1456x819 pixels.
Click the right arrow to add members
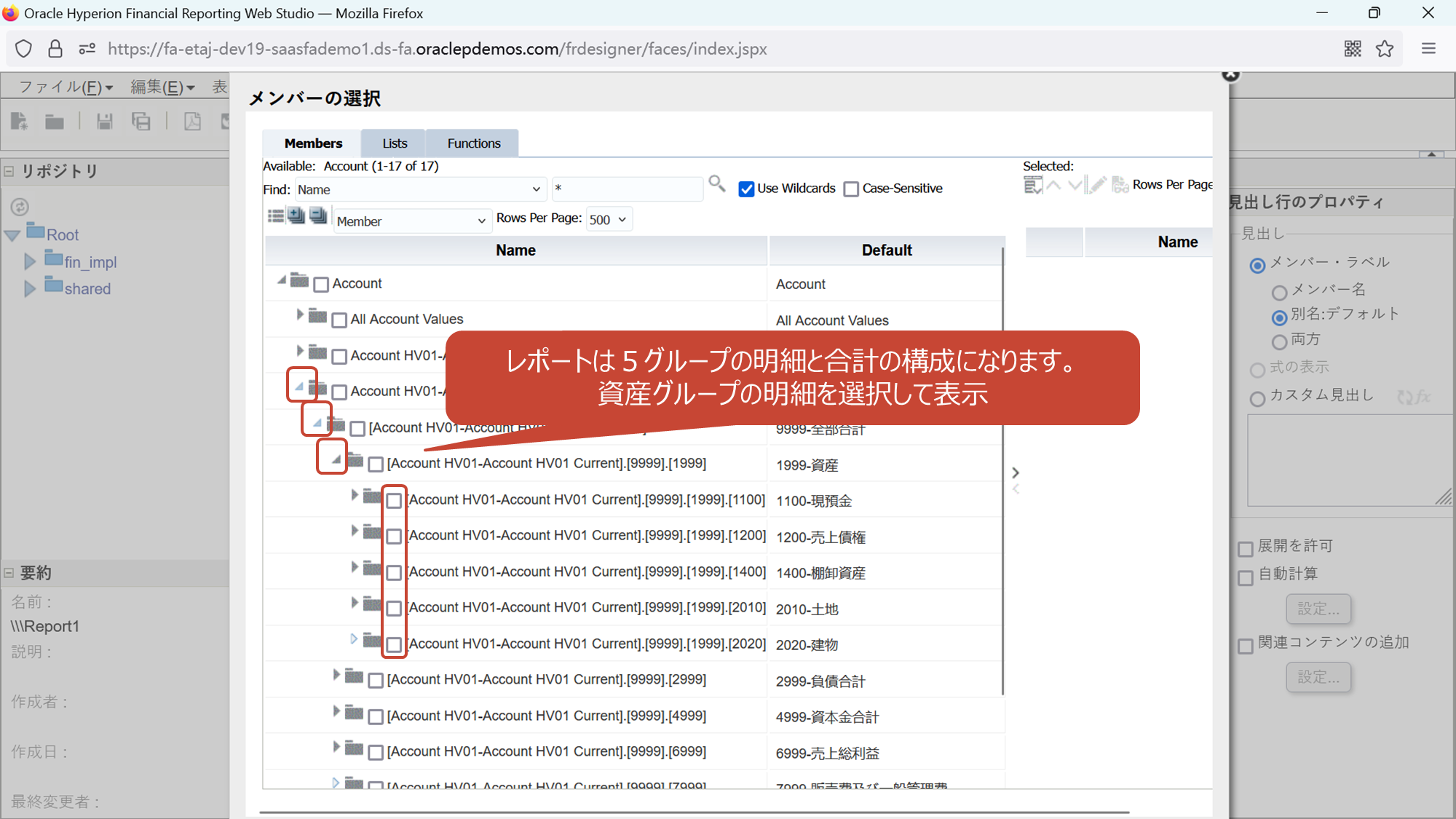(x=1016, y=472)
